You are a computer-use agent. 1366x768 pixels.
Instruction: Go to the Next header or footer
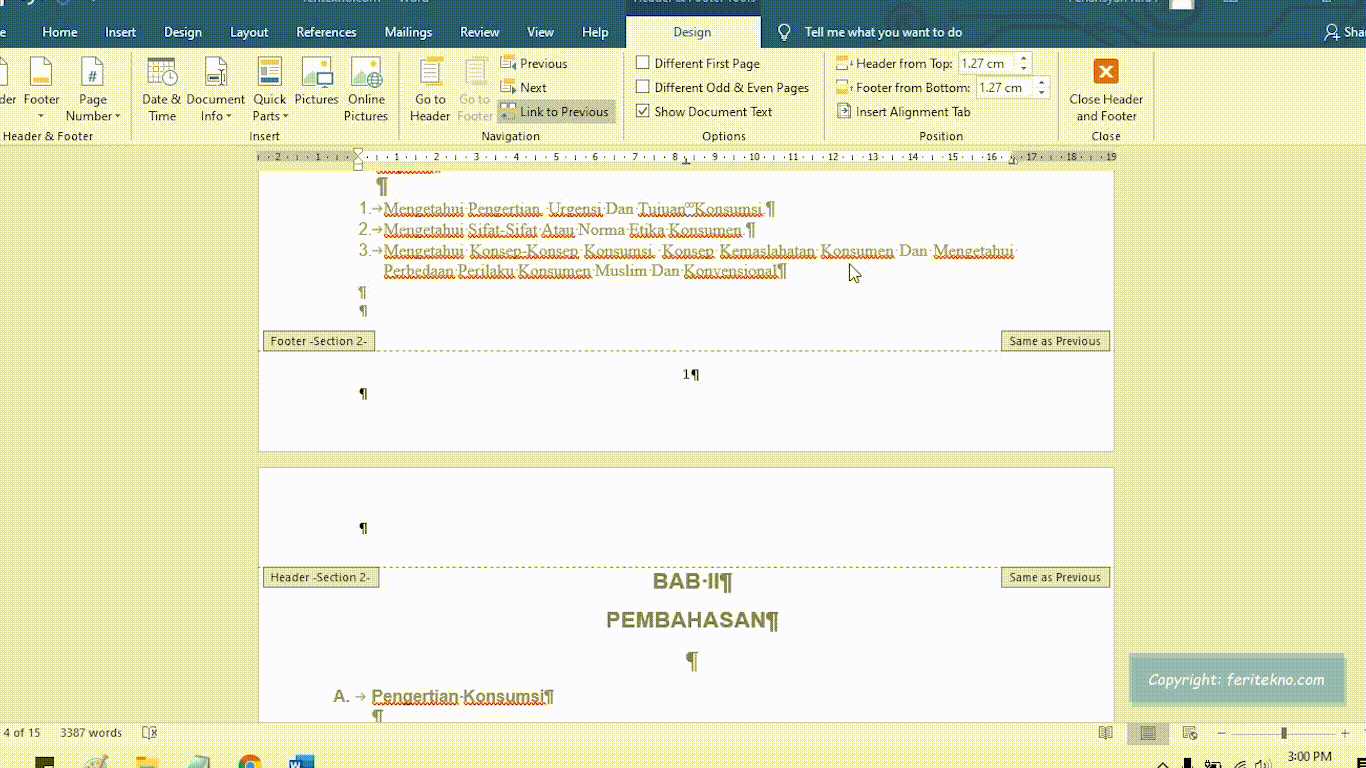524,87
